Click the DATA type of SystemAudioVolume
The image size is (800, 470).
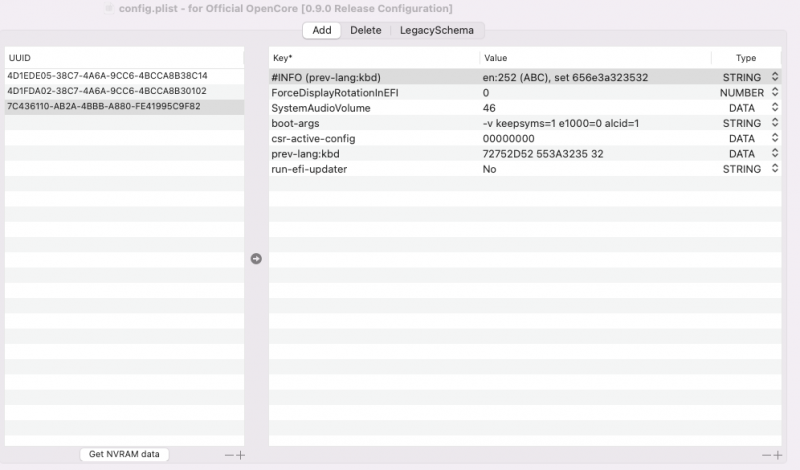(x=742, y=108)
